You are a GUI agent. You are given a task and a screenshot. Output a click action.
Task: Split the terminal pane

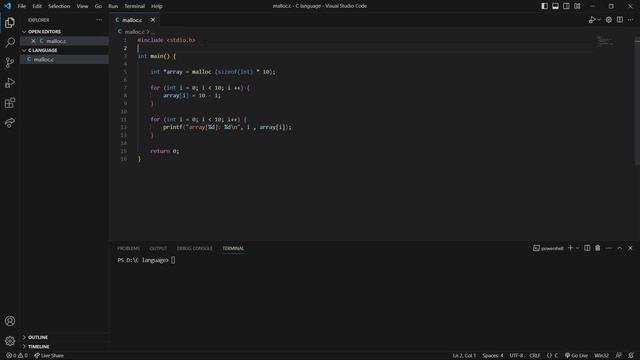pyautogui.click(x=587, y=248)
